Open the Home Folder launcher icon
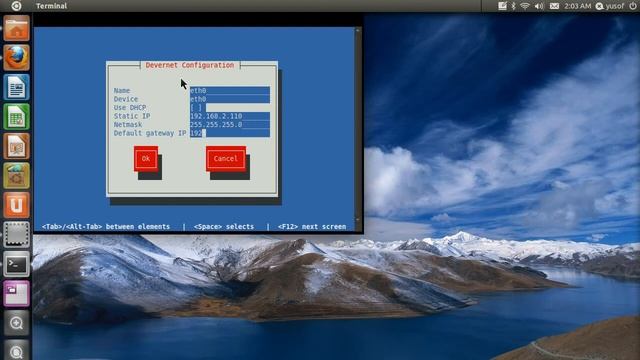Screen dimensions: 640x360 tap(16, 28)
